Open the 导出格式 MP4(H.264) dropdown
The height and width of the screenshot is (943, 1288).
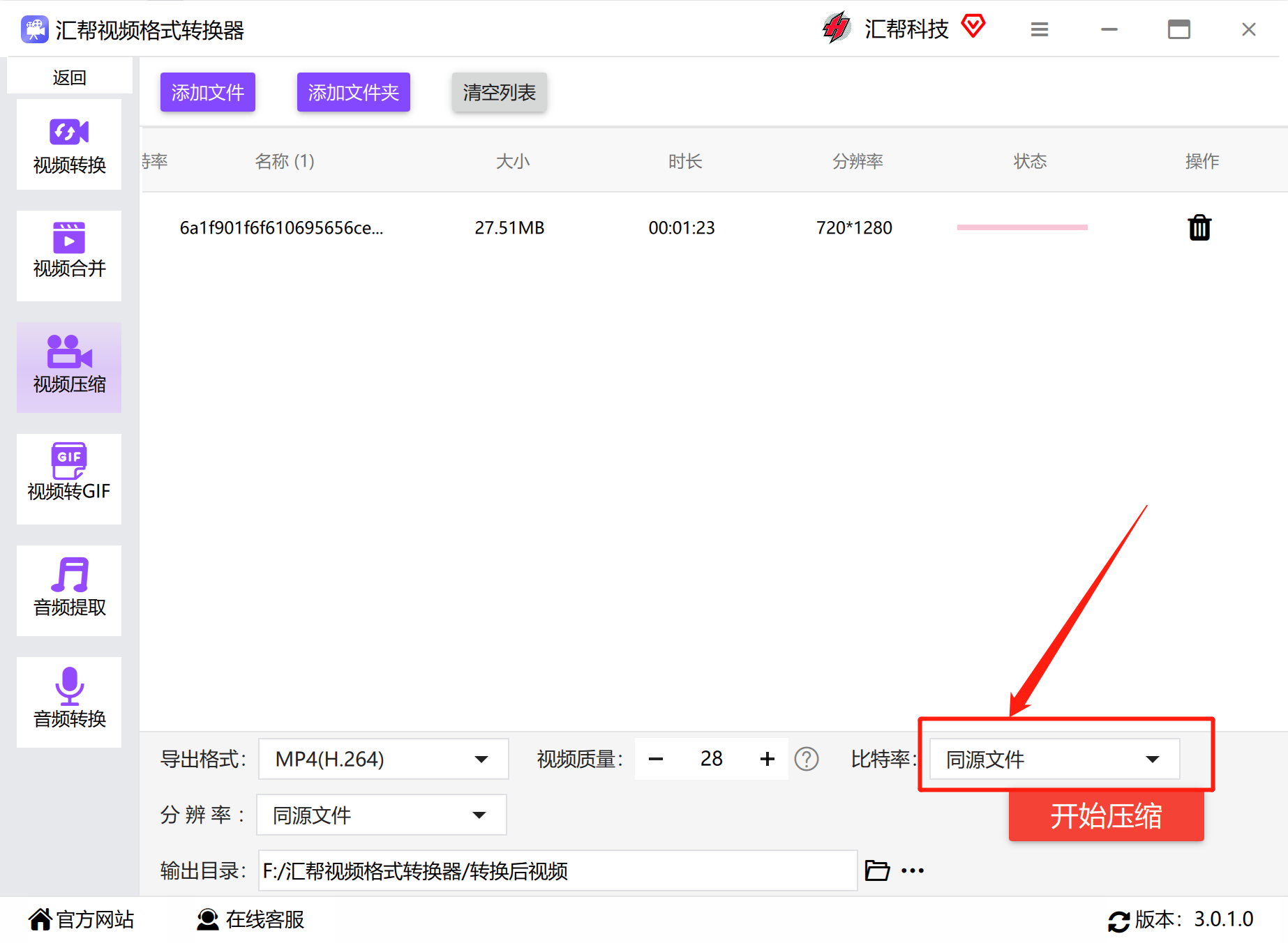[383, 759]
